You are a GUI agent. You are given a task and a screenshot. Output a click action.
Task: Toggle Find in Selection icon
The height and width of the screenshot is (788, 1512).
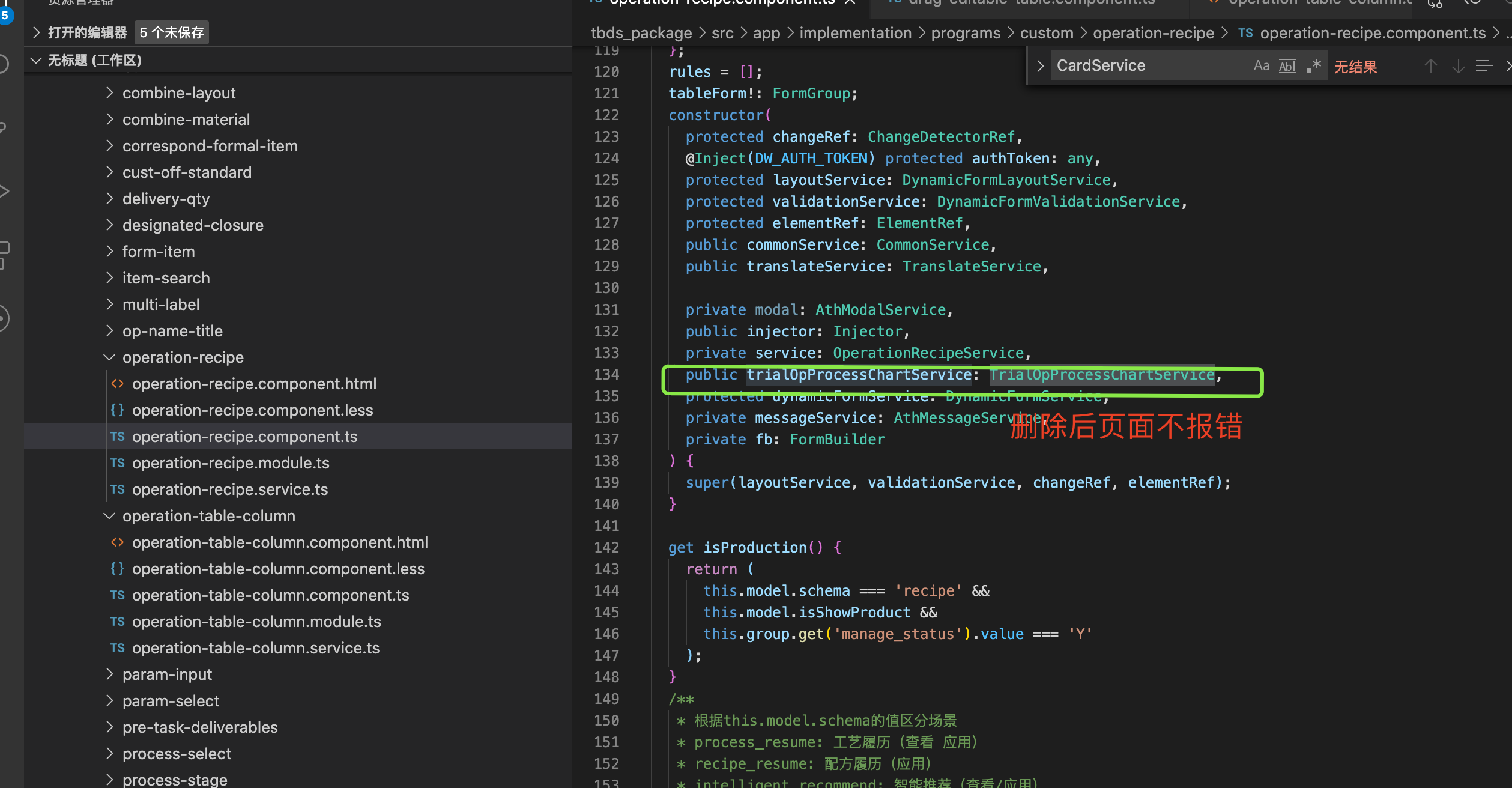tap(1484, 66)
